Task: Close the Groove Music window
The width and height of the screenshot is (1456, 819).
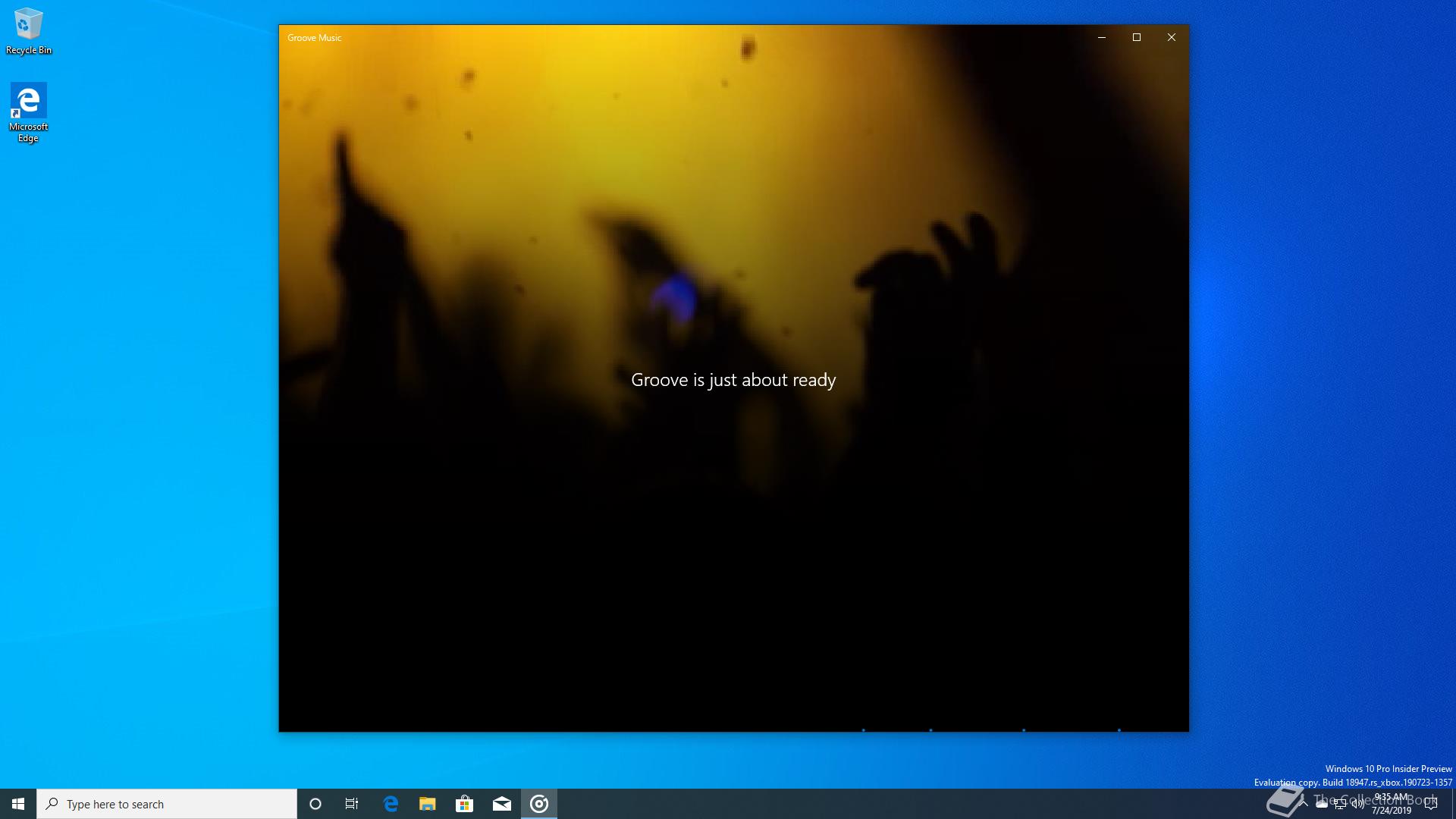Action: tap(1172, 37)
